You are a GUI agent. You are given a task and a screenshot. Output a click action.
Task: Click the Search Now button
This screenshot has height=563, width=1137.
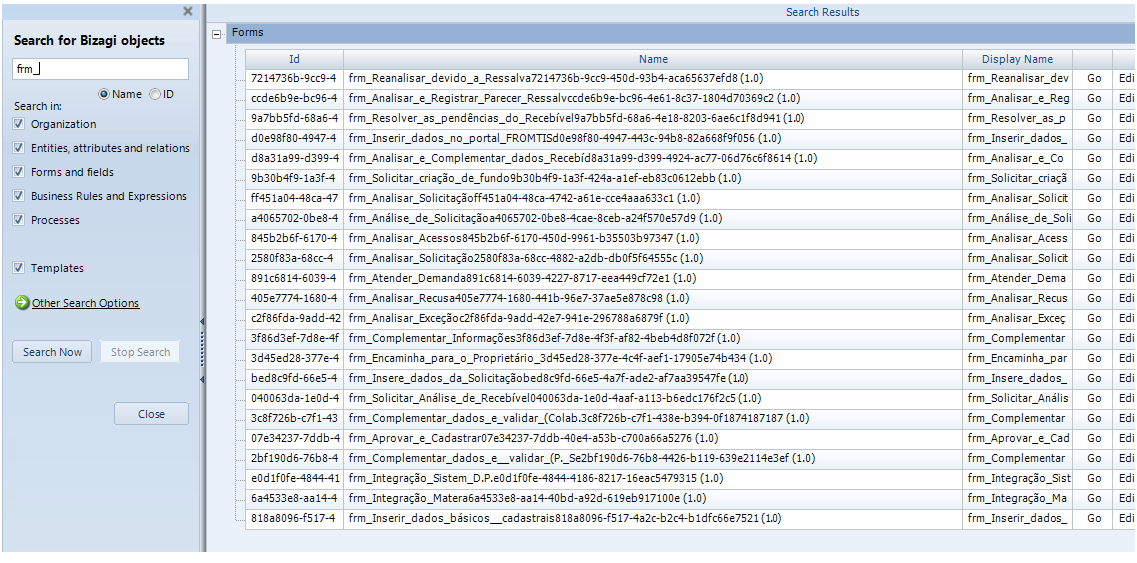point(52,352)
